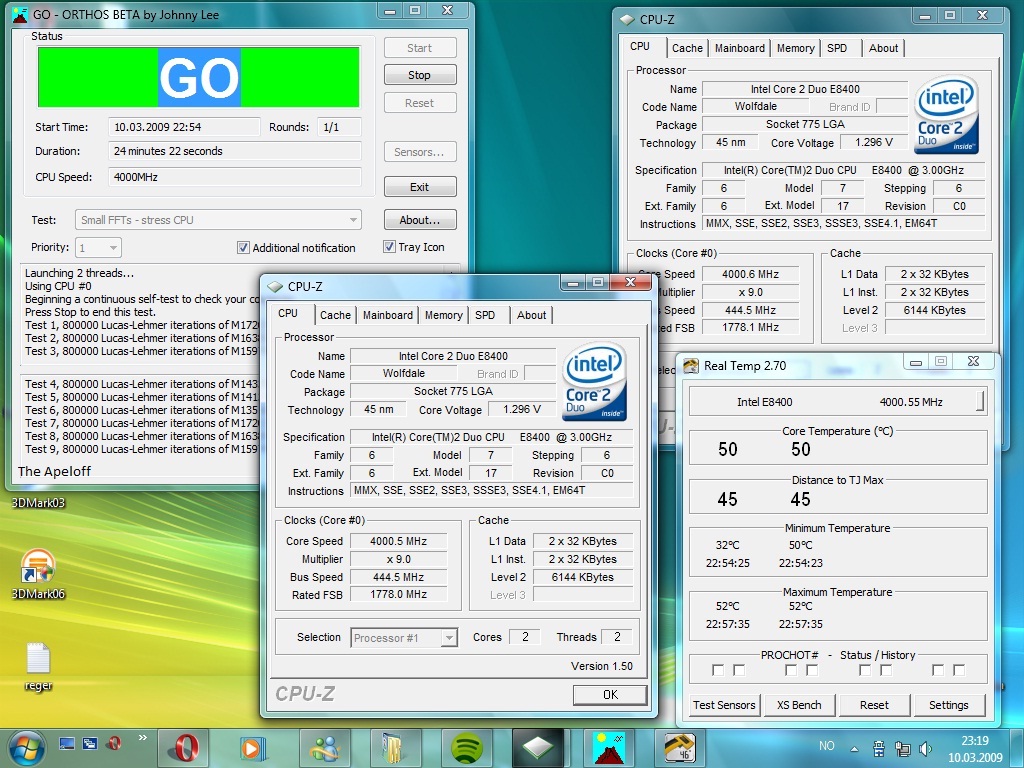The image size is (1024, 768).
Task: Click the NO language indicator
Action: (x=827, y=746)
